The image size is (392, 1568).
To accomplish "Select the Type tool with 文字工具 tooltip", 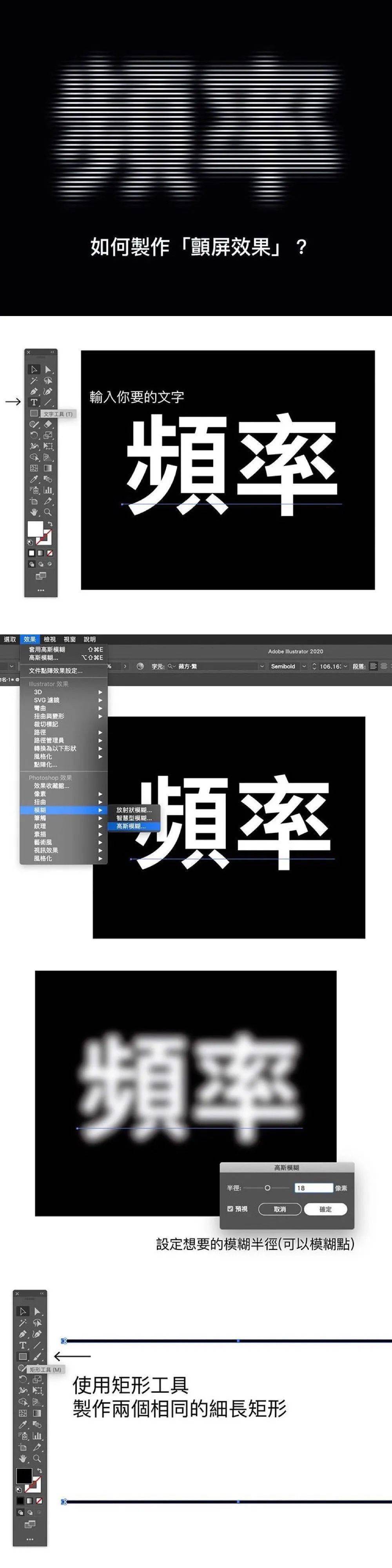I will 34,402.
